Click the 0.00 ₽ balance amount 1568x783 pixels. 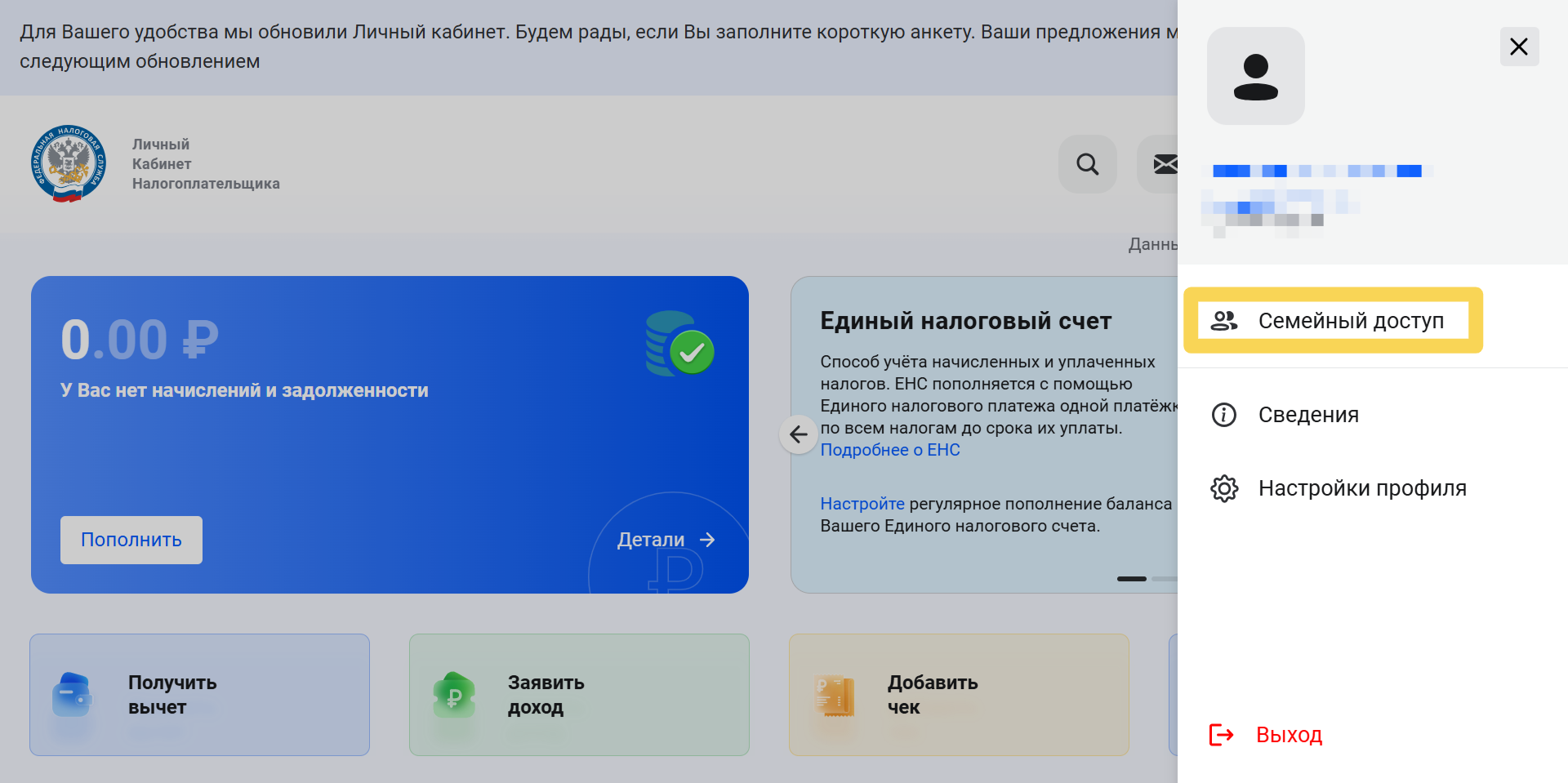[140, 340]
